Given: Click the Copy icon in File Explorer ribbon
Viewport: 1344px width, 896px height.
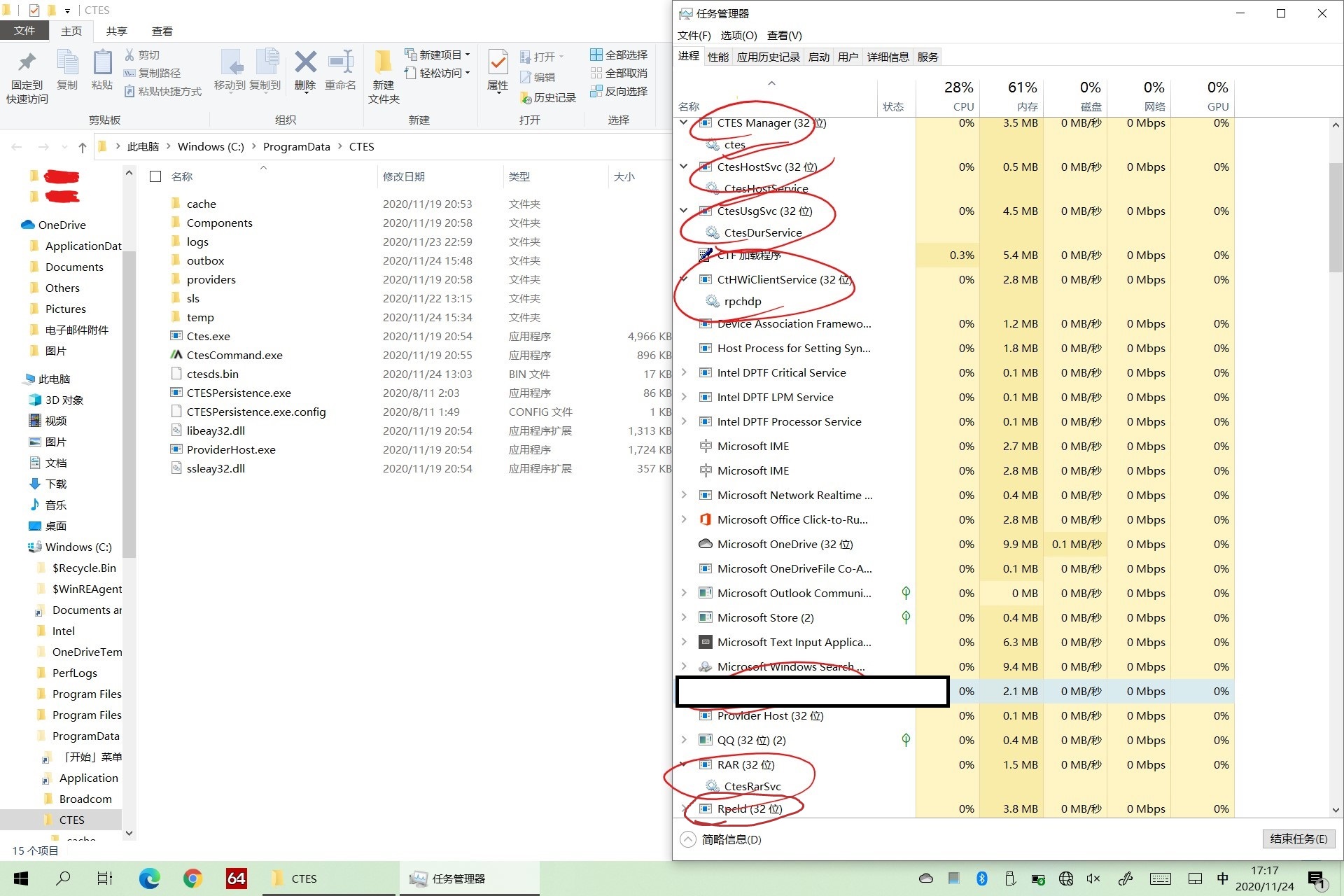Looking at the screenshot, I should pyautogui.click(x=67, y=63).
